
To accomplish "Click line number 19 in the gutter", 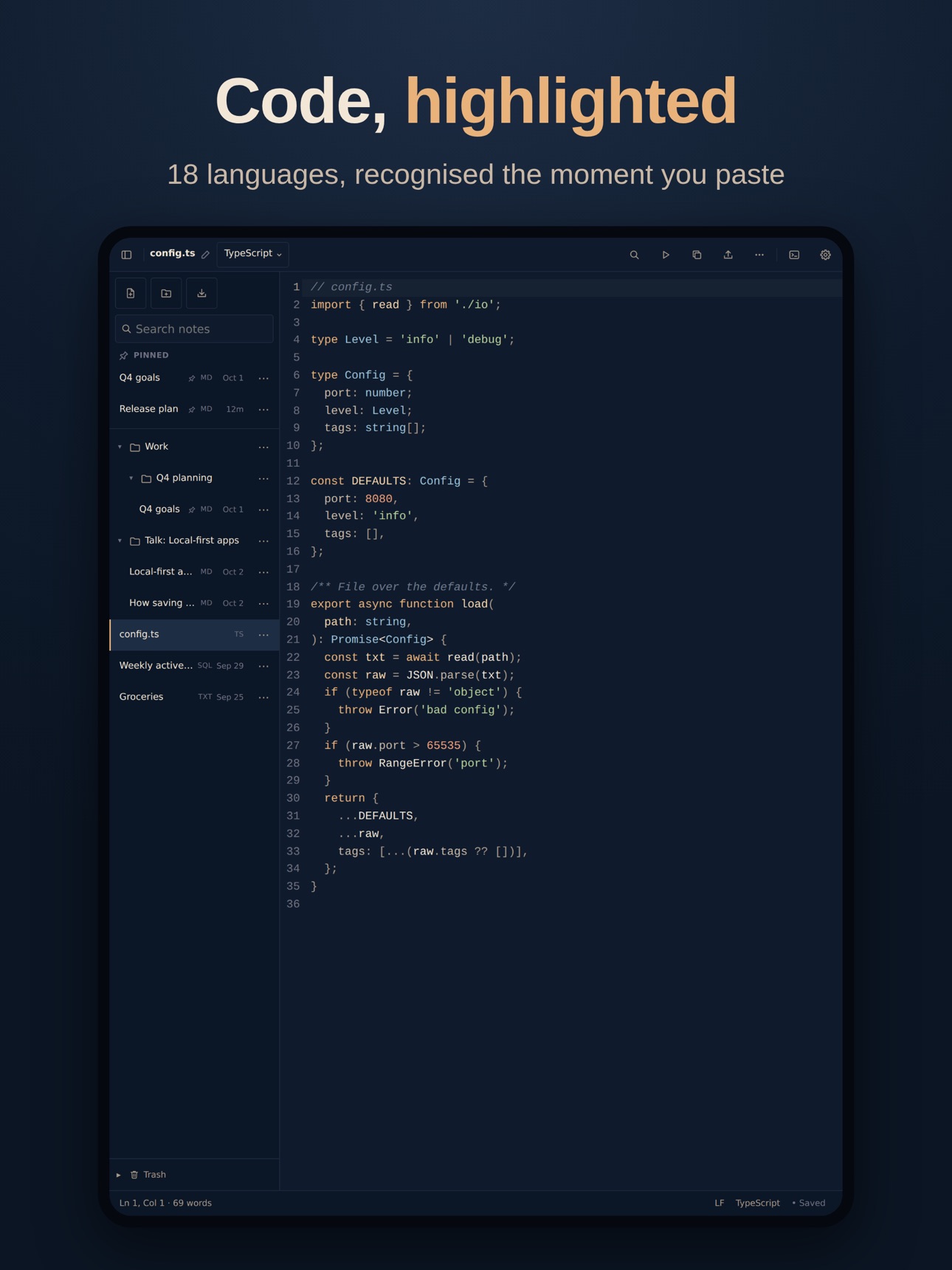I will point(293,604).
